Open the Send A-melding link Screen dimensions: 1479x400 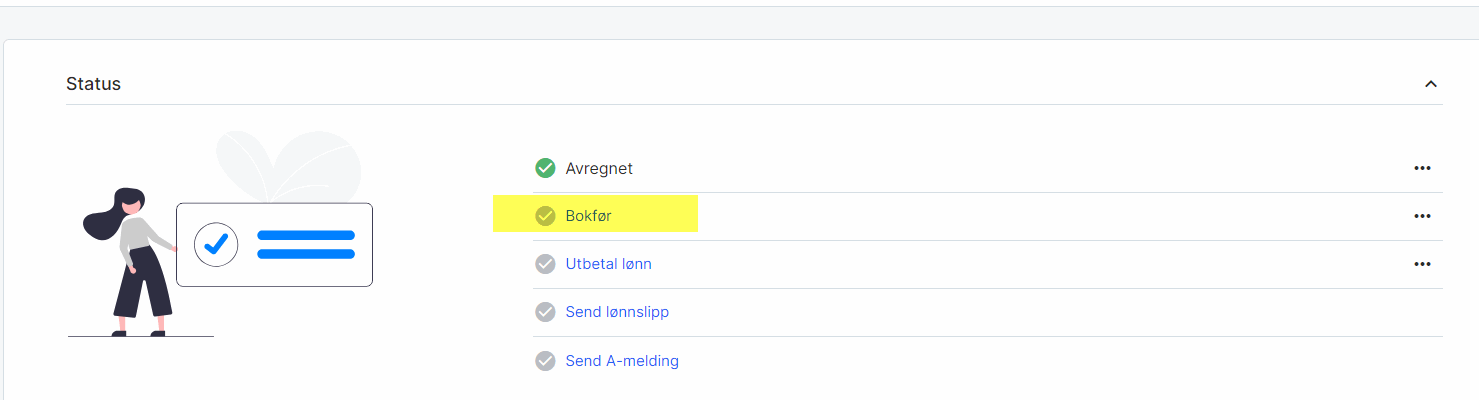click(x=622, y=361)
